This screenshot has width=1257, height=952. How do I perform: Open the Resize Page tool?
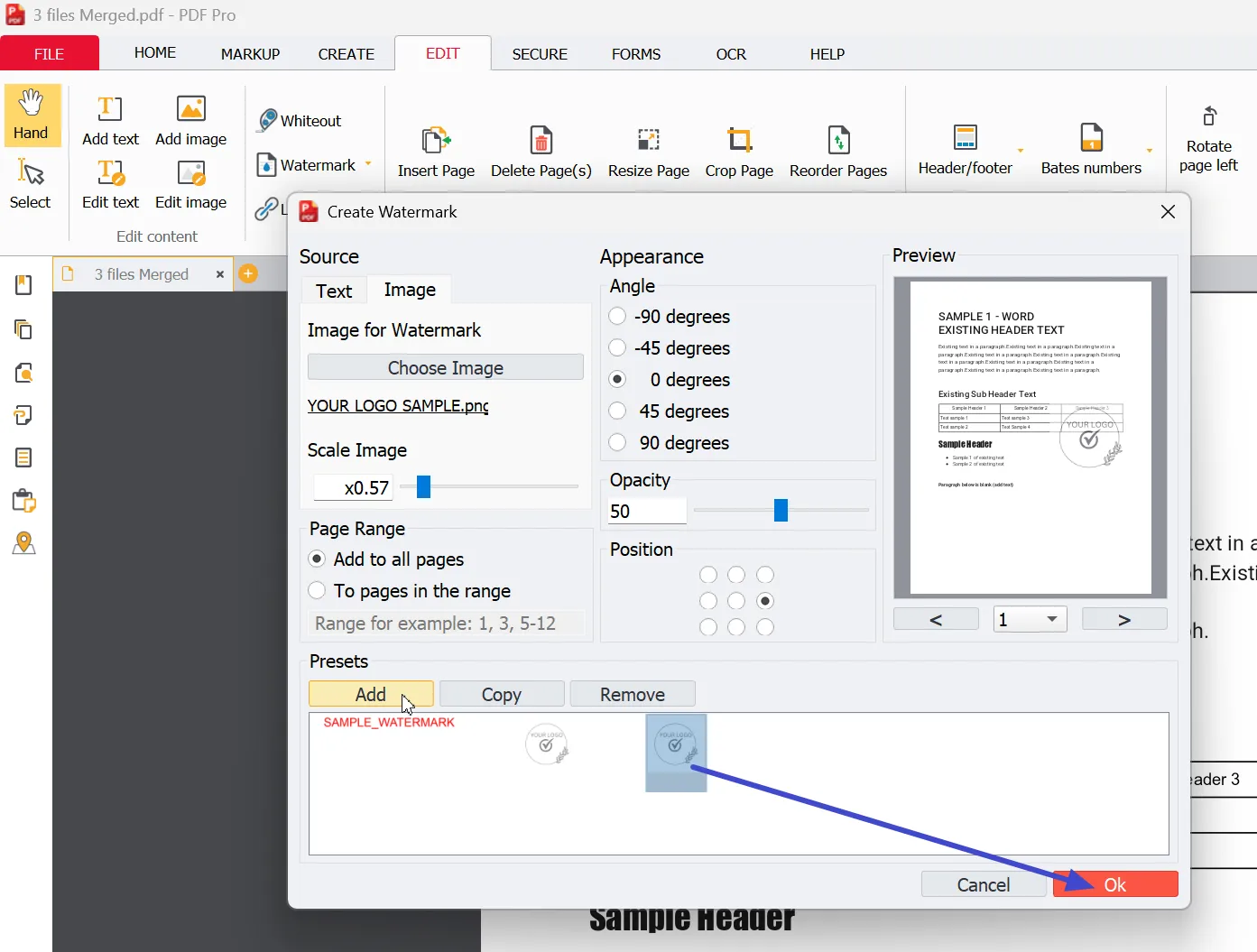(x=649, y=140)
